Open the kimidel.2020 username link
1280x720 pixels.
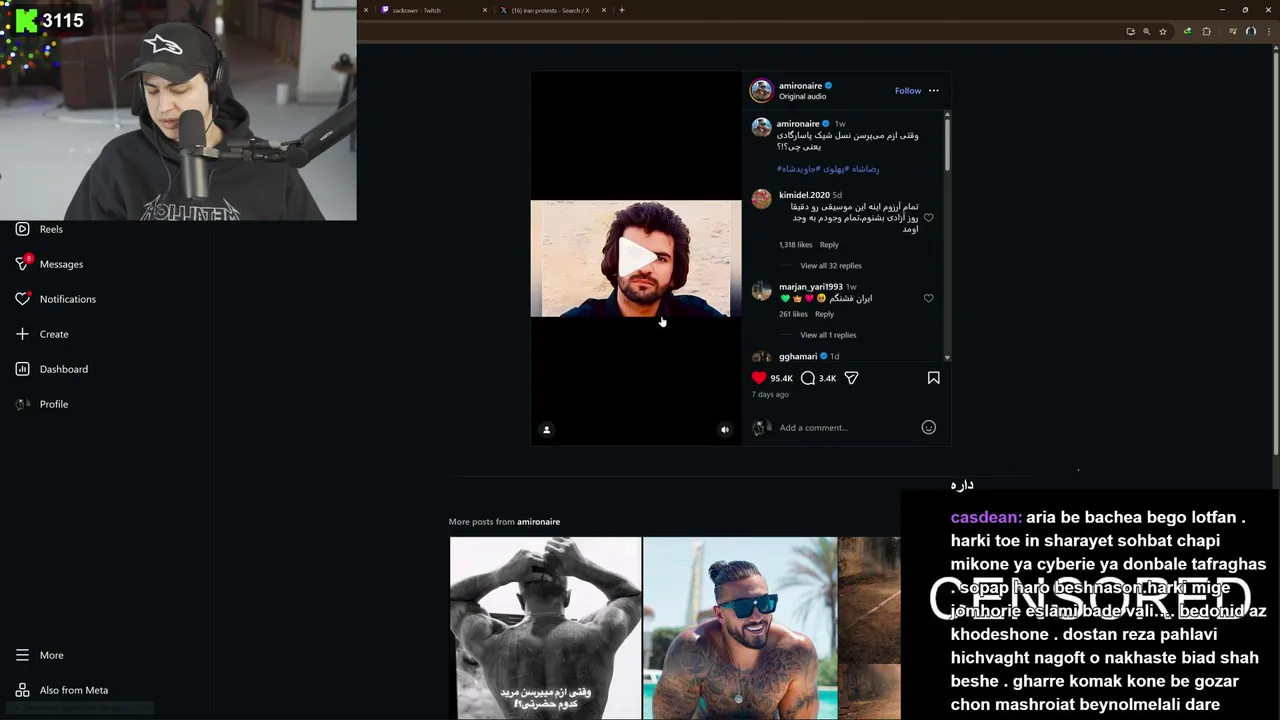(x=804, y=195)
